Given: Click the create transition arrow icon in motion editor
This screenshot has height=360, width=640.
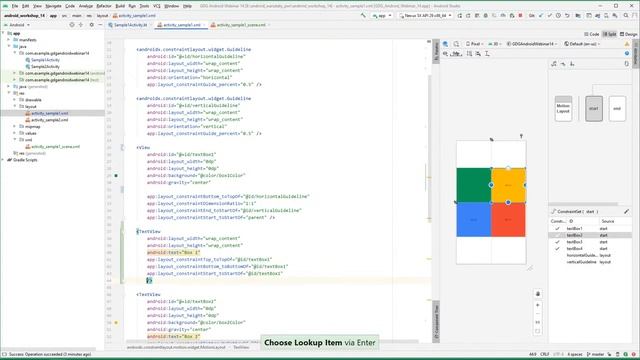Looking at the screenshot, I should pyautogui.click(x=563, y=64).
